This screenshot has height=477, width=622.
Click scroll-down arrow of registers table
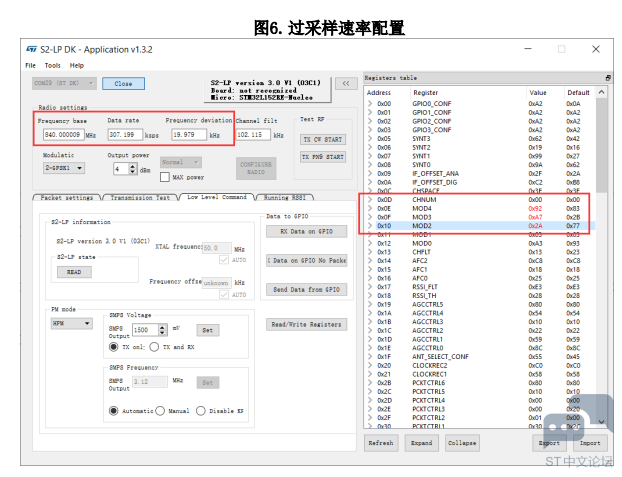tap(601, 421)
